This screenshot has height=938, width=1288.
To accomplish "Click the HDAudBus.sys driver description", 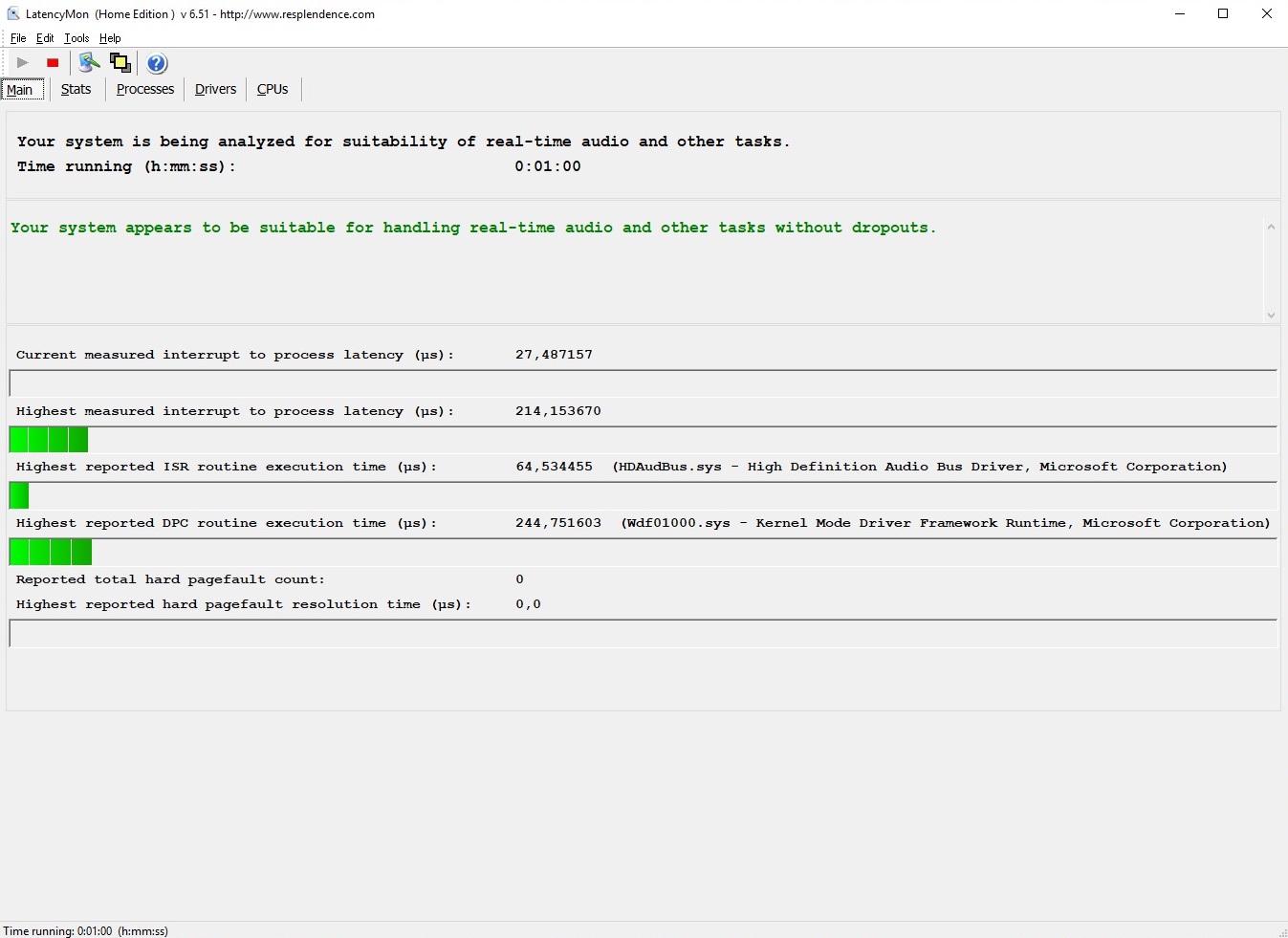I will click(x=920, y=467).
